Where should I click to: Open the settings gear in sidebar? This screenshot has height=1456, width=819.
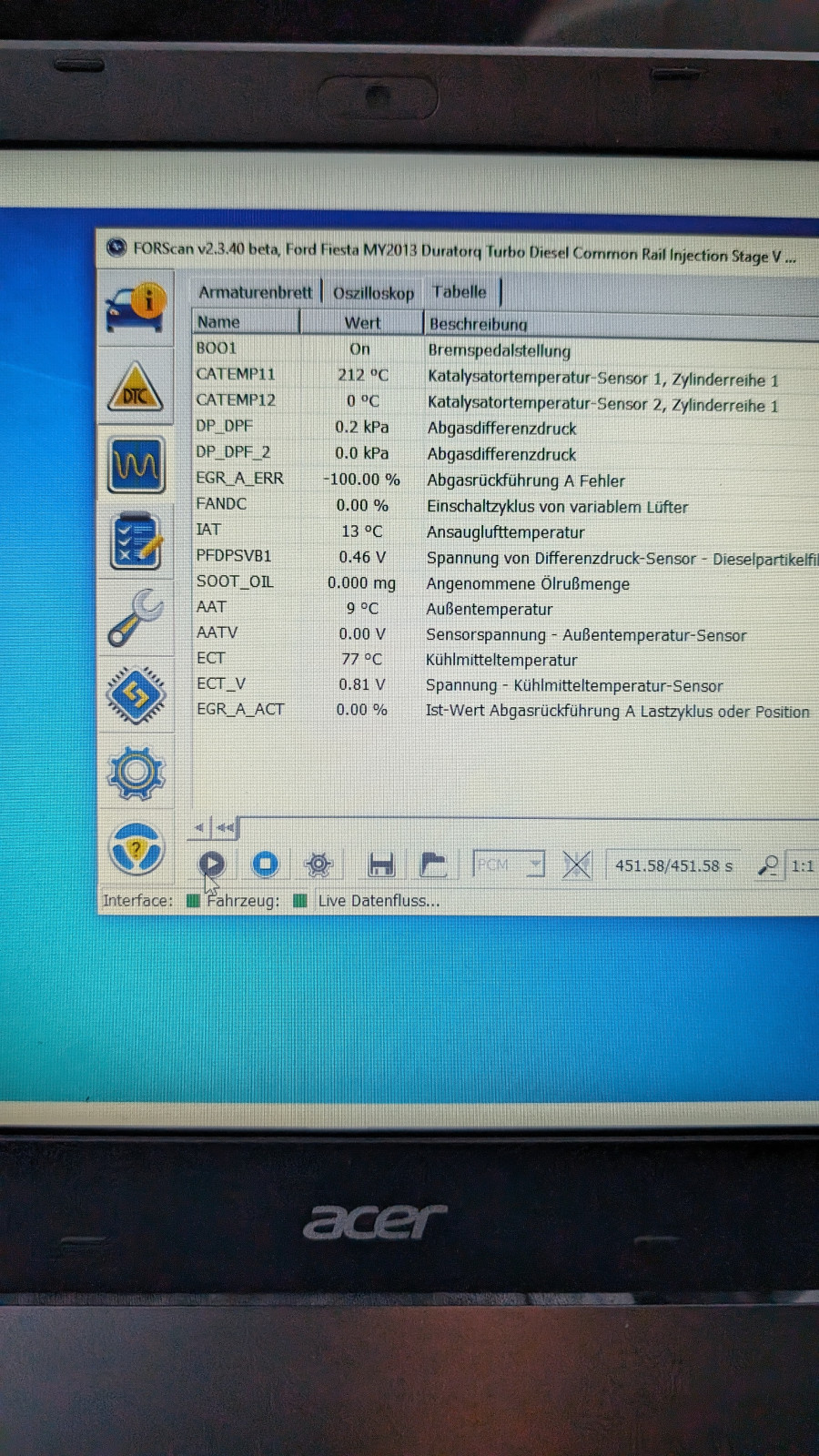click(136, 773)
